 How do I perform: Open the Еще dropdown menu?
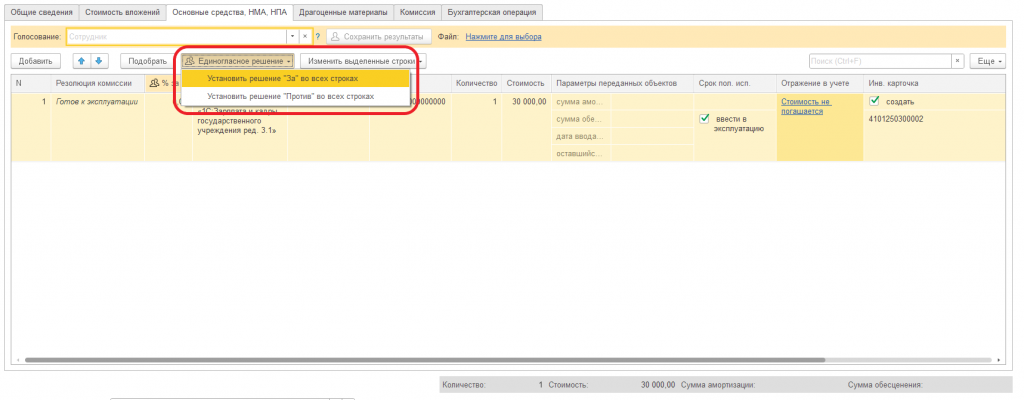coord(987,61)
